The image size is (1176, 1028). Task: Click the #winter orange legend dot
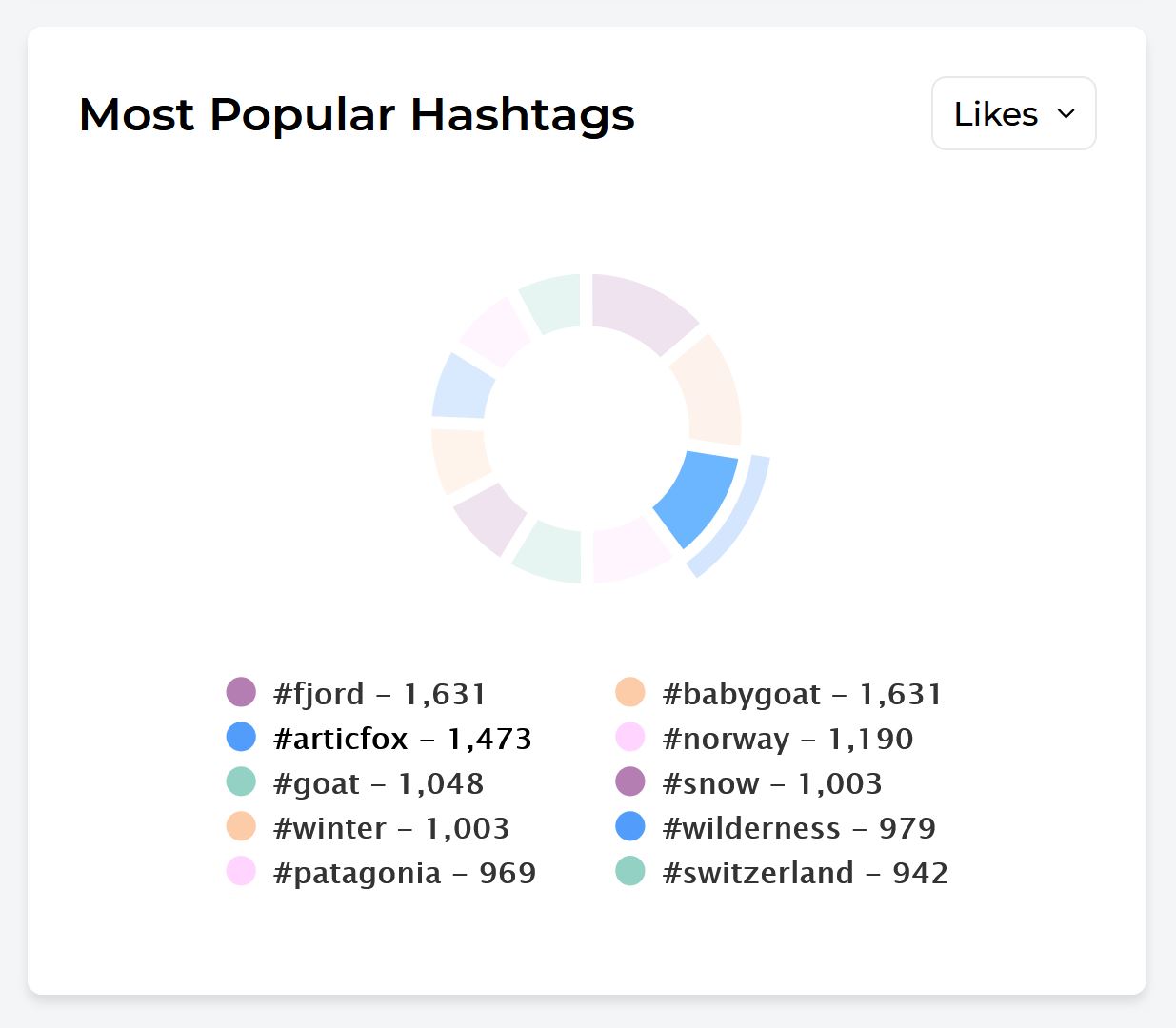pos(241,826)
